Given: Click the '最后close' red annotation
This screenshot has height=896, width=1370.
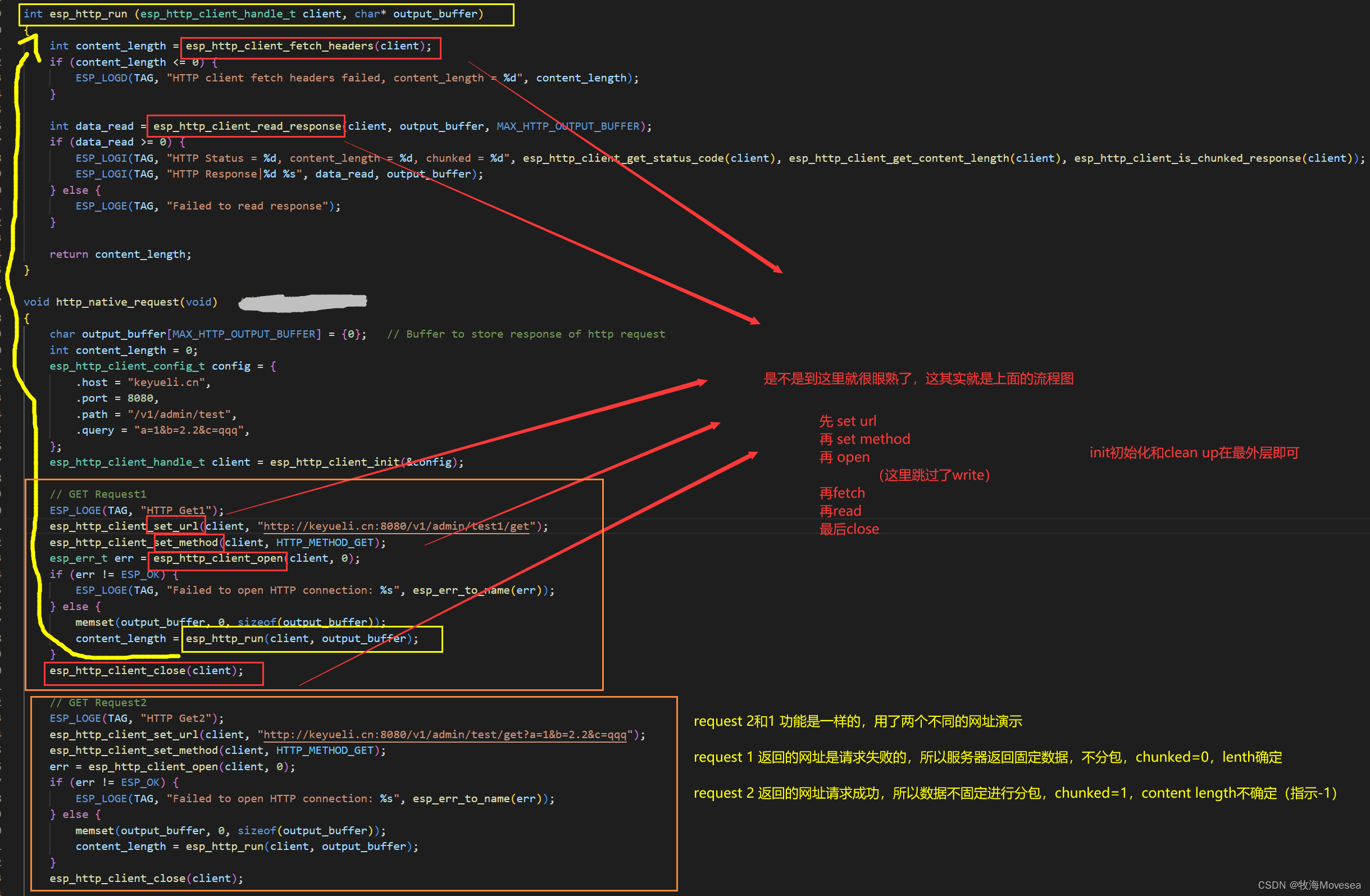Looking at the screenshot, I should pos(849,529).
